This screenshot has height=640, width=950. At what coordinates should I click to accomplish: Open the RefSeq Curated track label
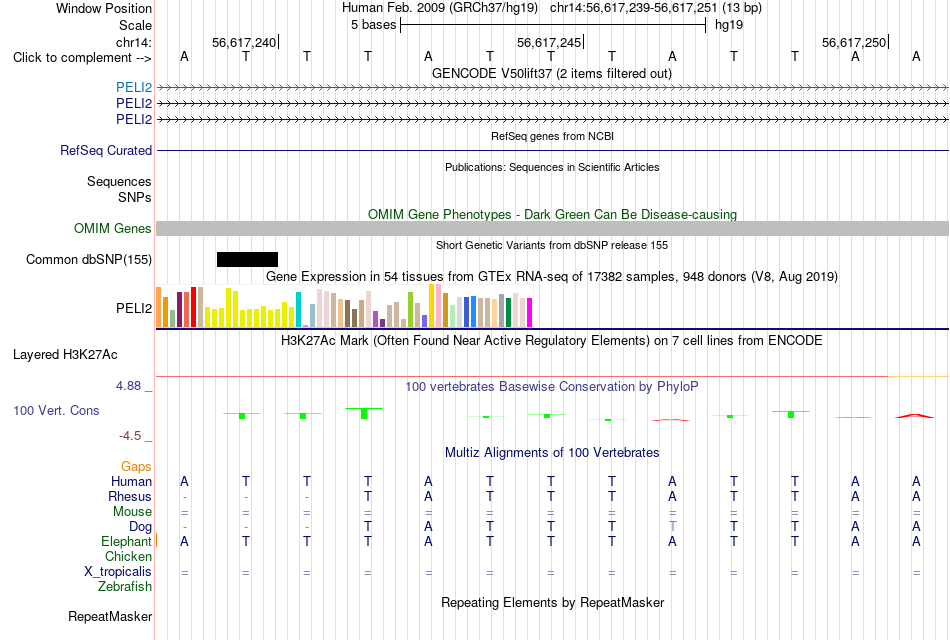pos(105,150)
